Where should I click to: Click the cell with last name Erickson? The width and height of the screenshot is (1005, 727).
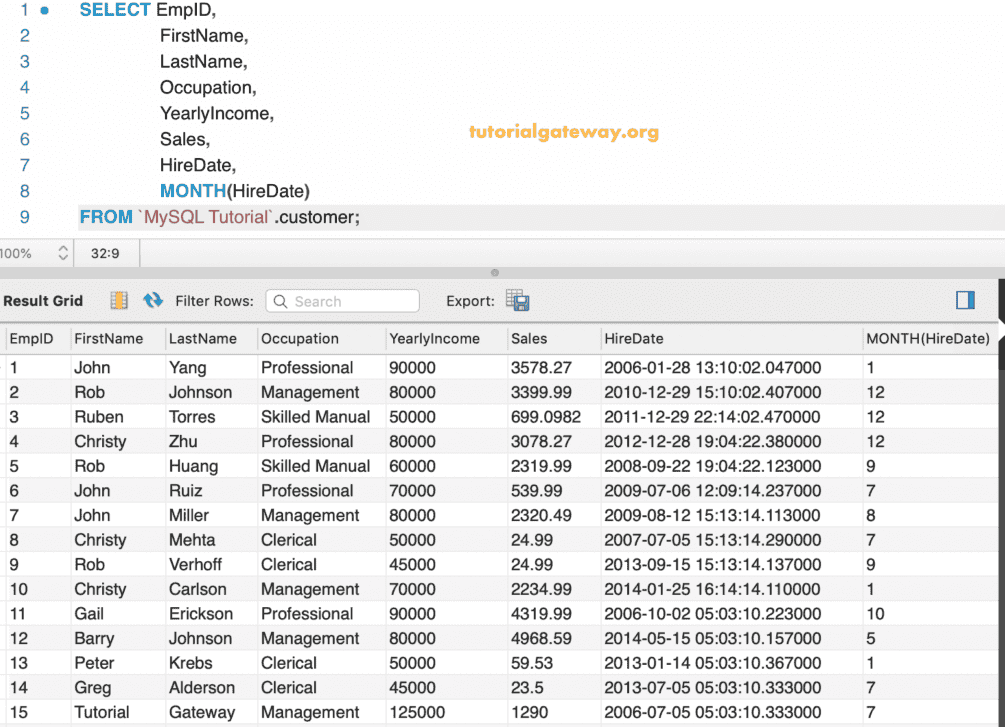201,614
